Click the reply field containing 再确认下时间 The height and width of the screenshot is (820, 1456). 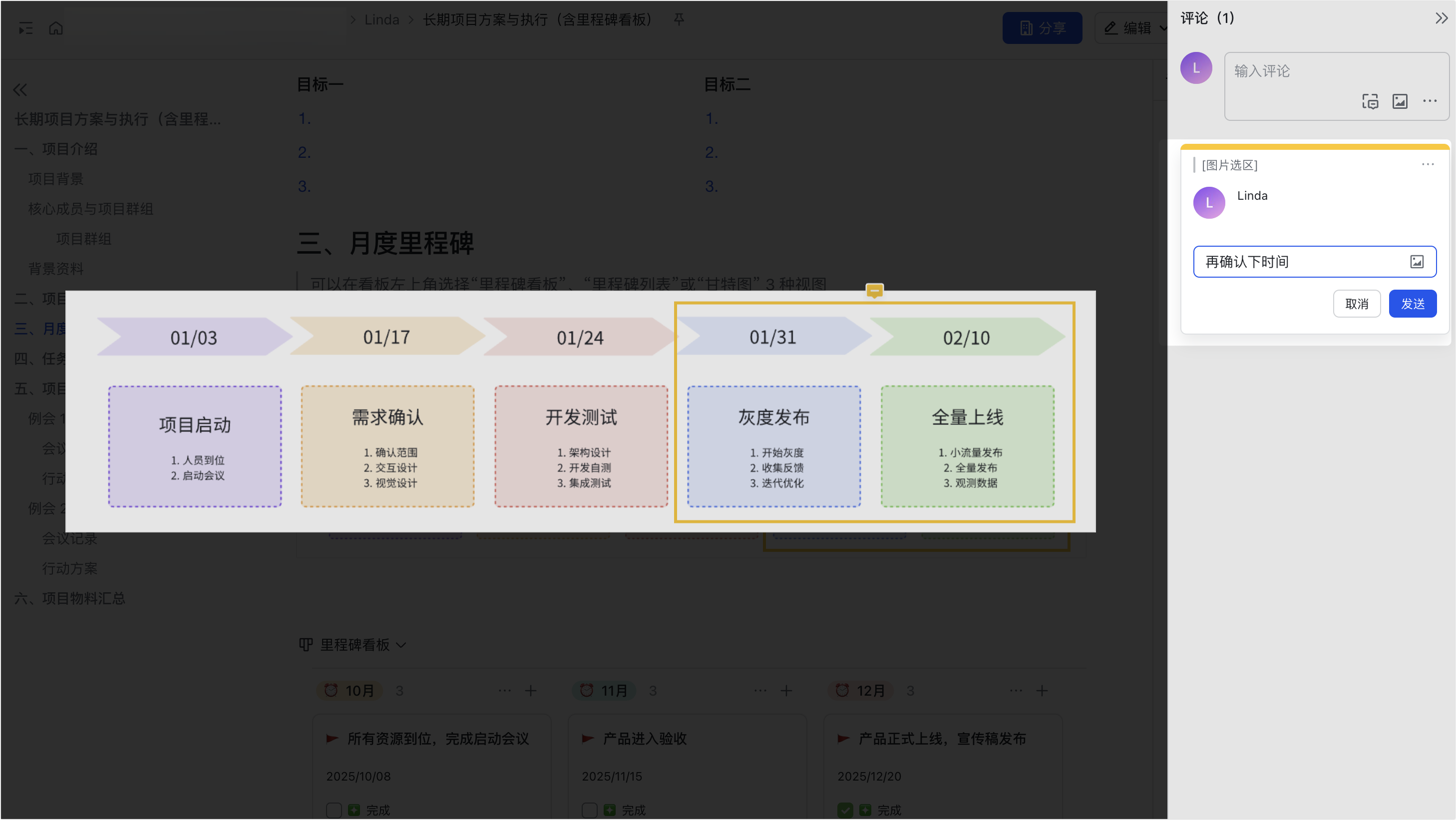tap(1315, 262)
